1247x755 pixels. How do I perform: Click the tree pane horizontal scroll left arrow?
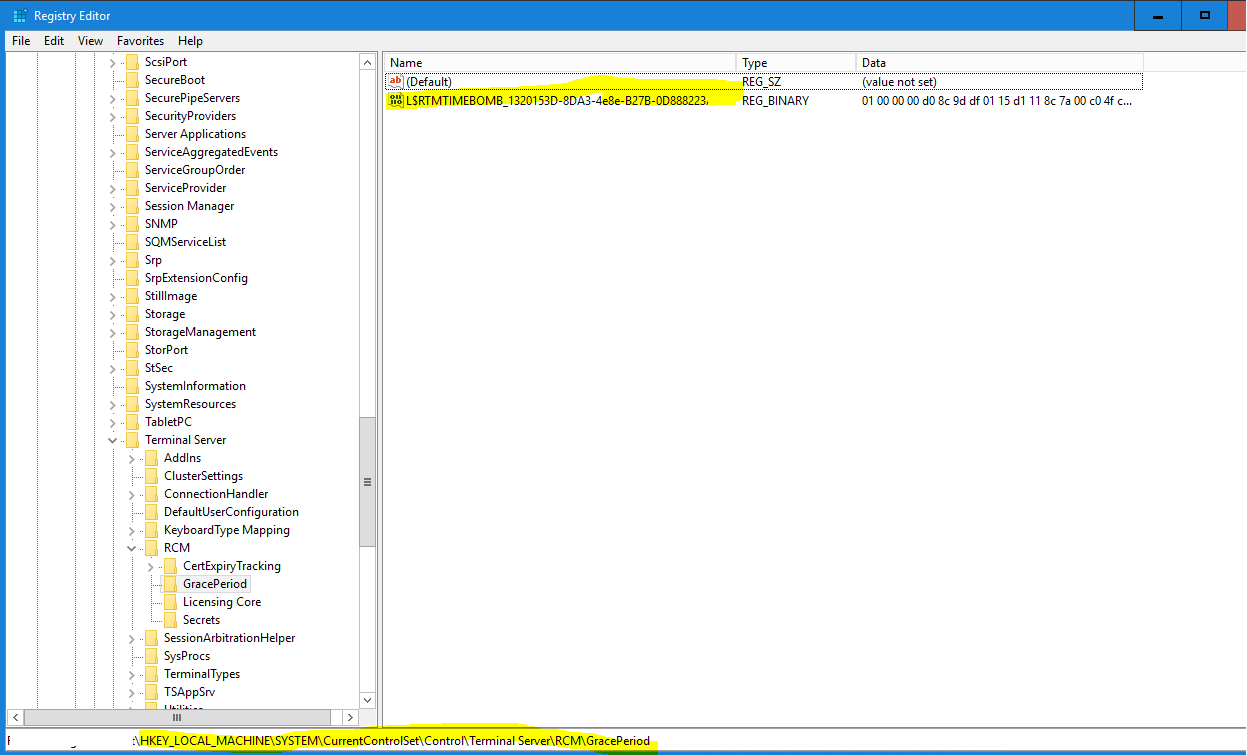tap(15, 717)
